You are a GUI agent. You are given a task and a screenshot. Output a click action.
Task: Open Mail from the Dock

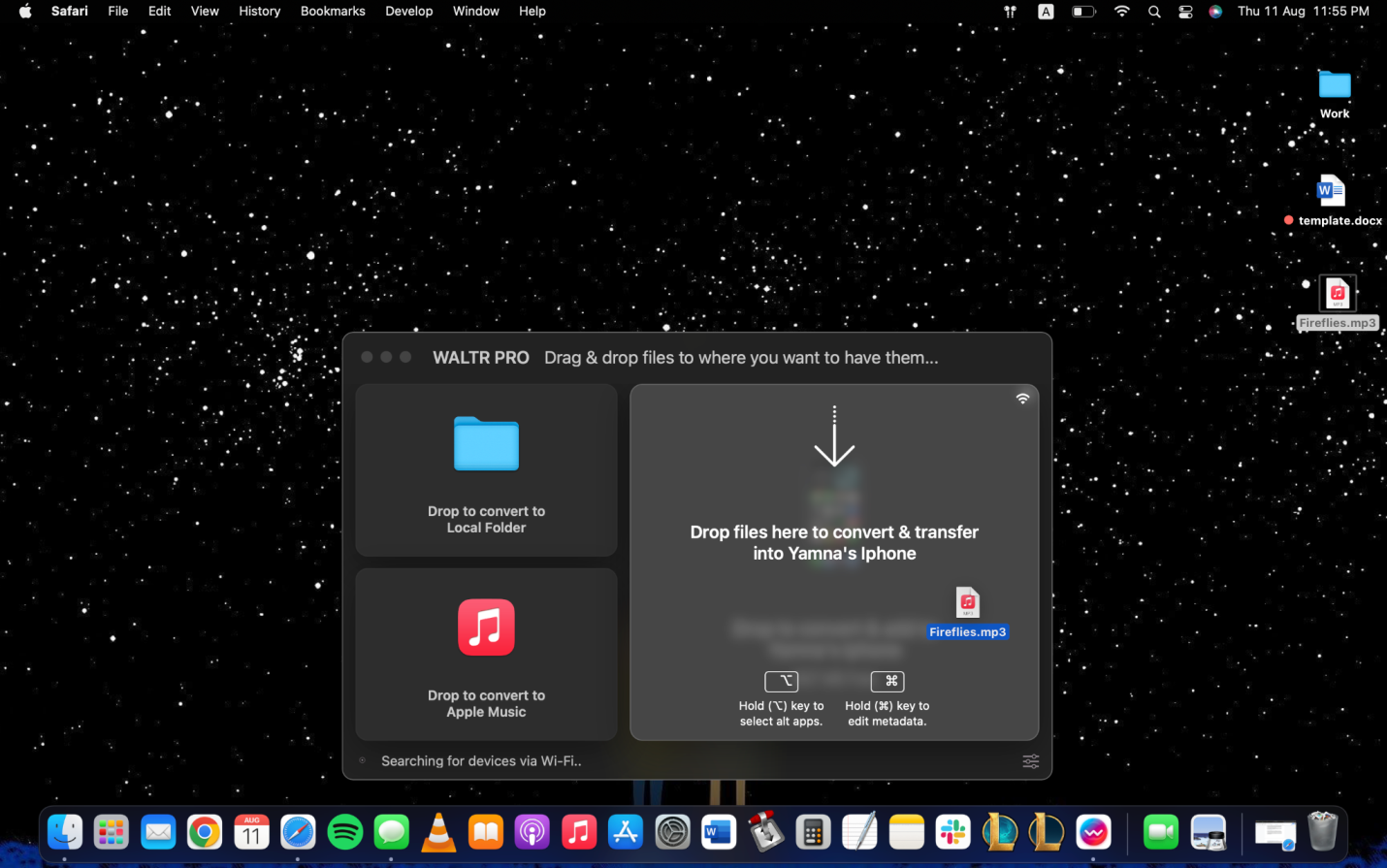158,832
